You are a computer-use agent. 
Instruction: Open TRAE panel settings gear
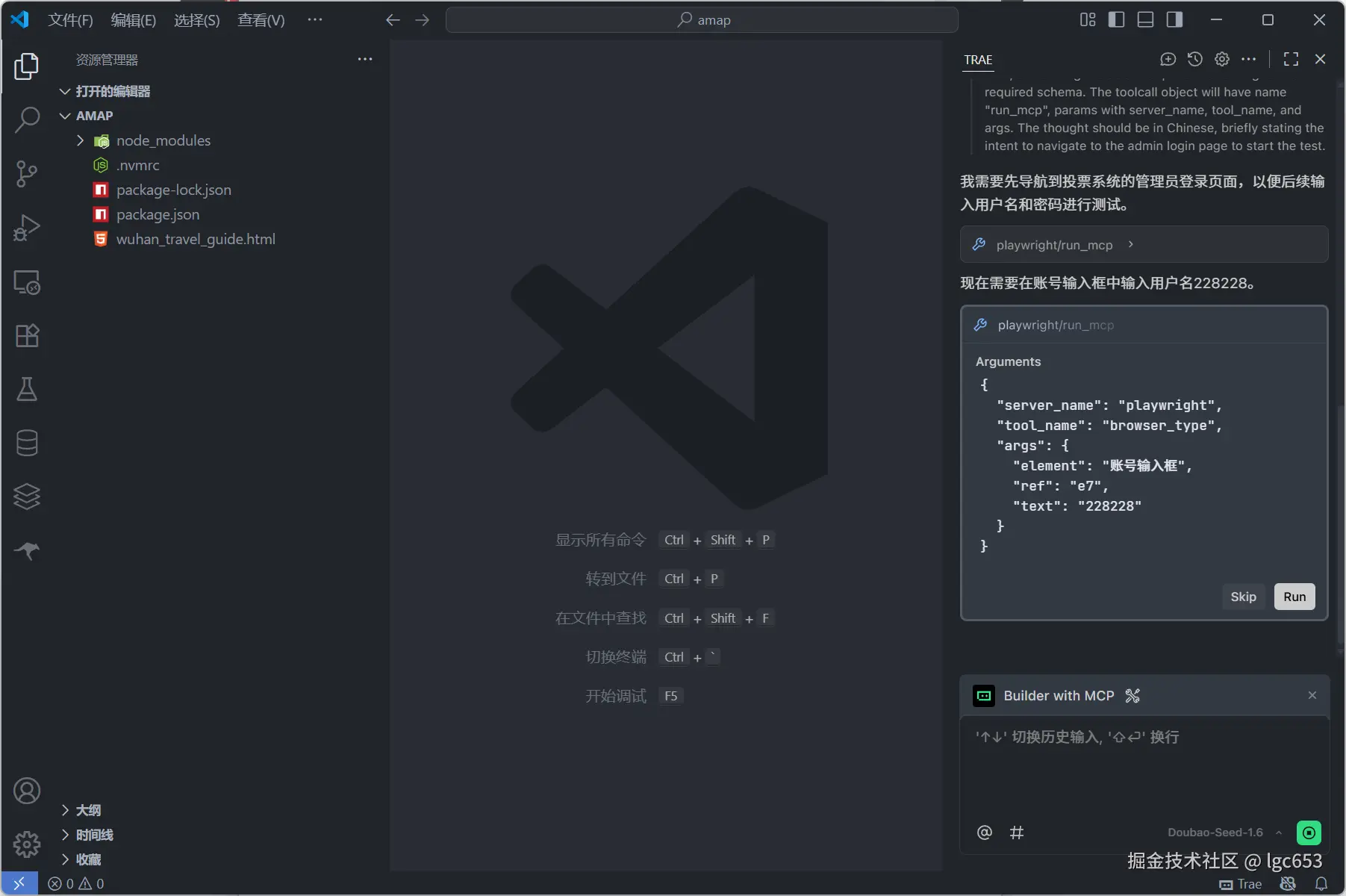coord(1222,59)
